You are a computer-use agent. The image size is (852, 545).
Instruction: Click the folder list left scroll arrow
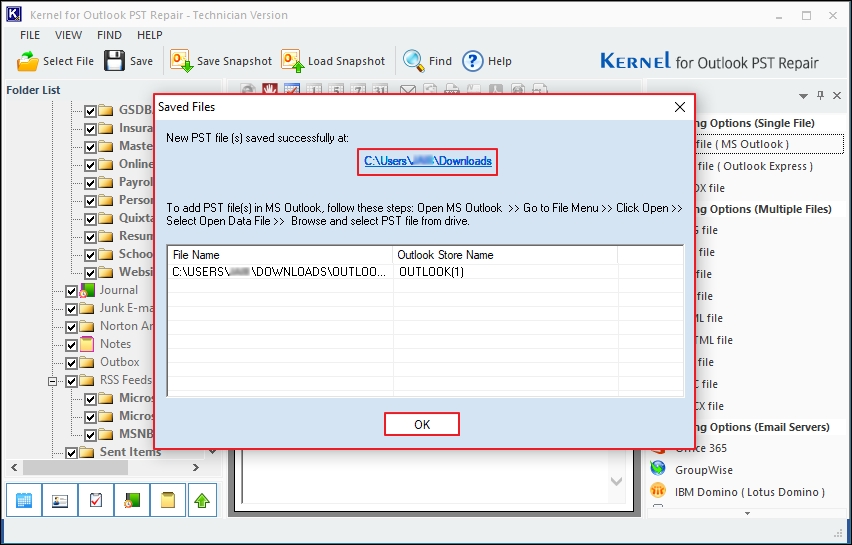click(x=14, y=467)
